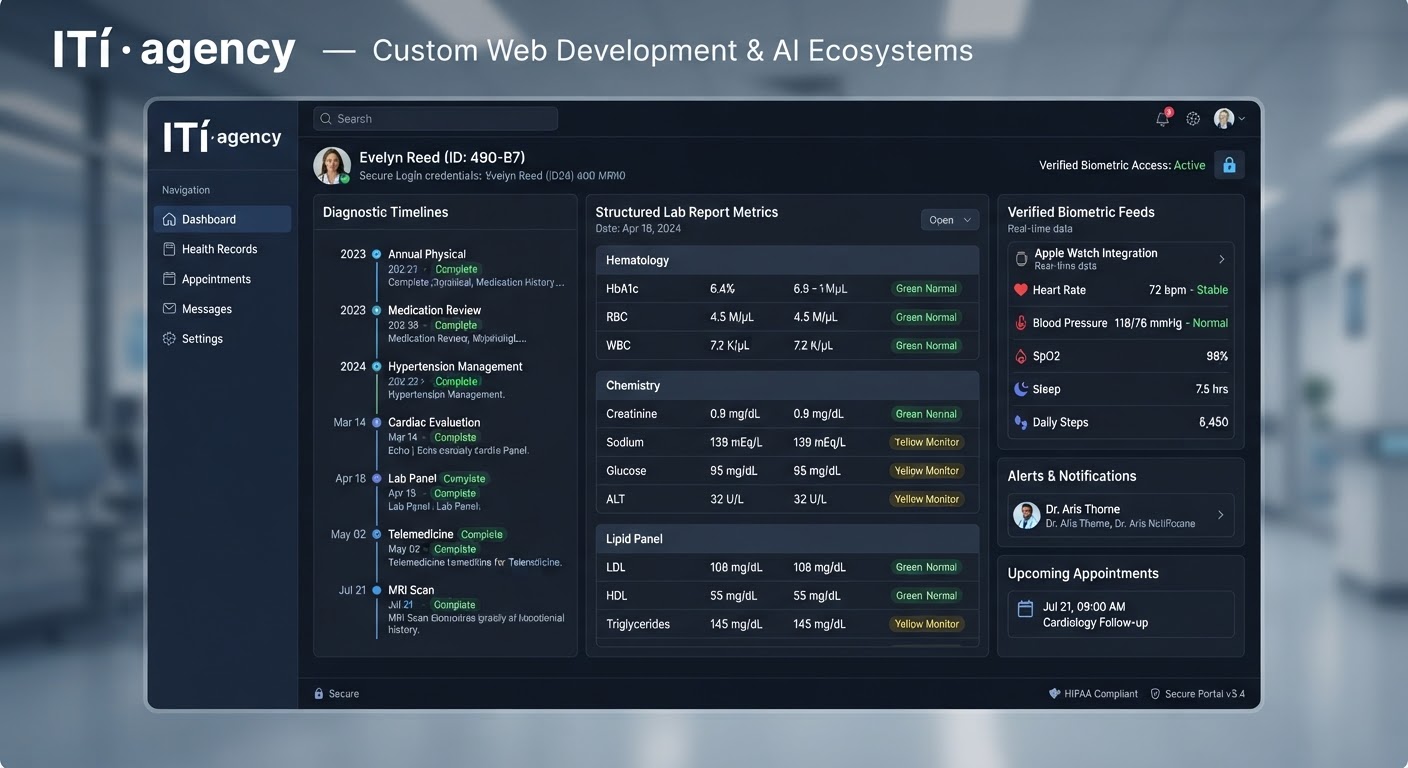1408x768 pixels.
Task: Click Dr. Aris Thorne's avatar
Action: 1026,515
